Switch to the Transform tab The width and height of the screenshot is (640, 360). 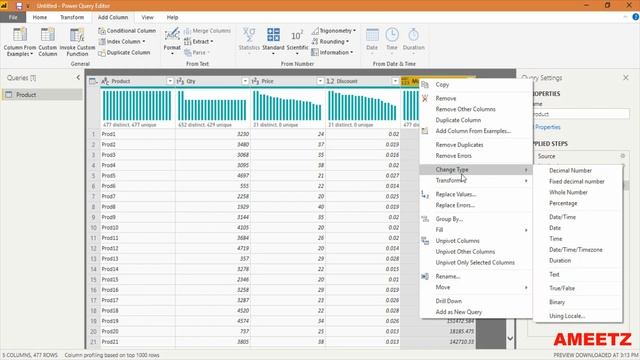pos(72,17)
